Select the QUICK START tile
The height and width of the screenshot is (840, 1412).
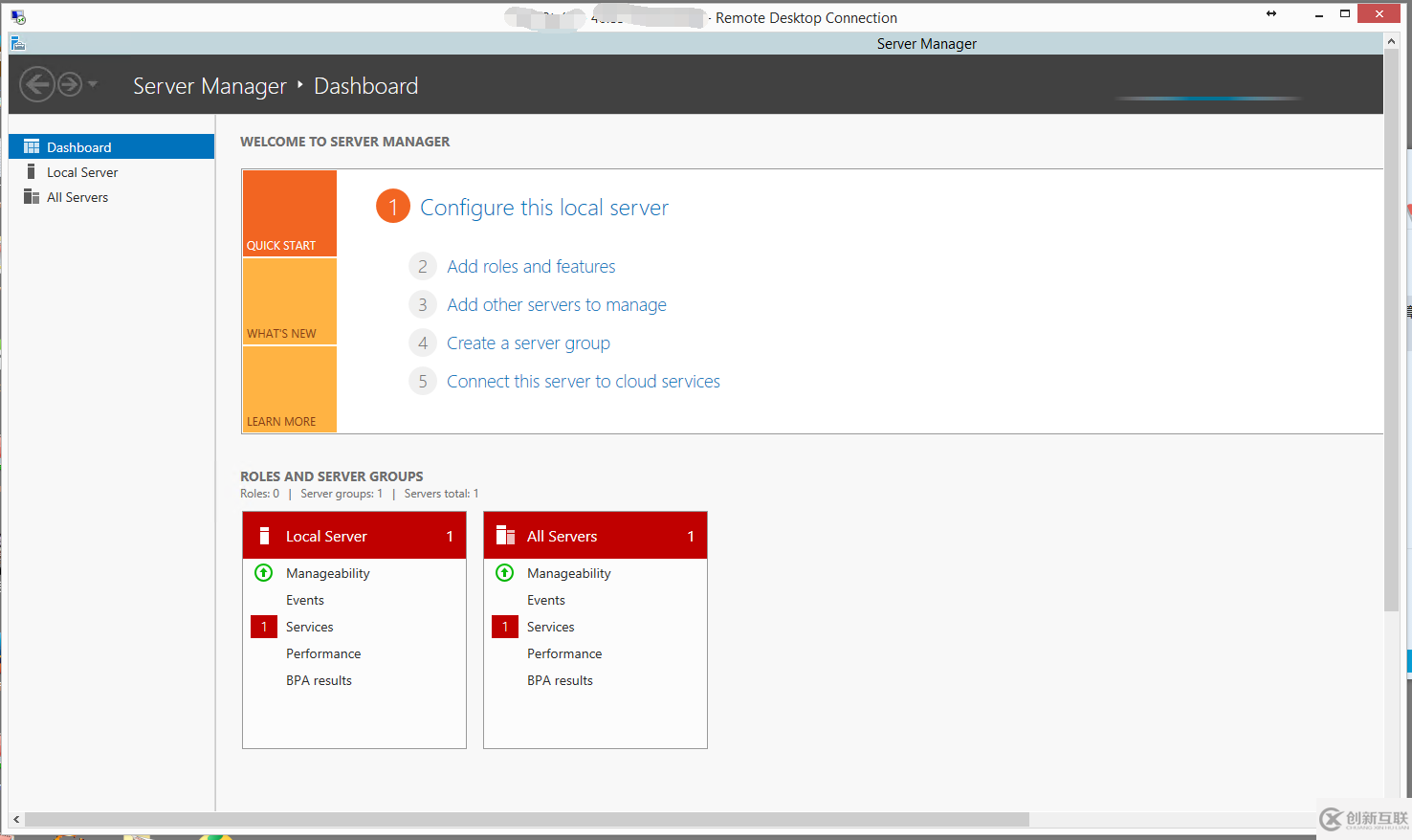click(x=290, y=213)
